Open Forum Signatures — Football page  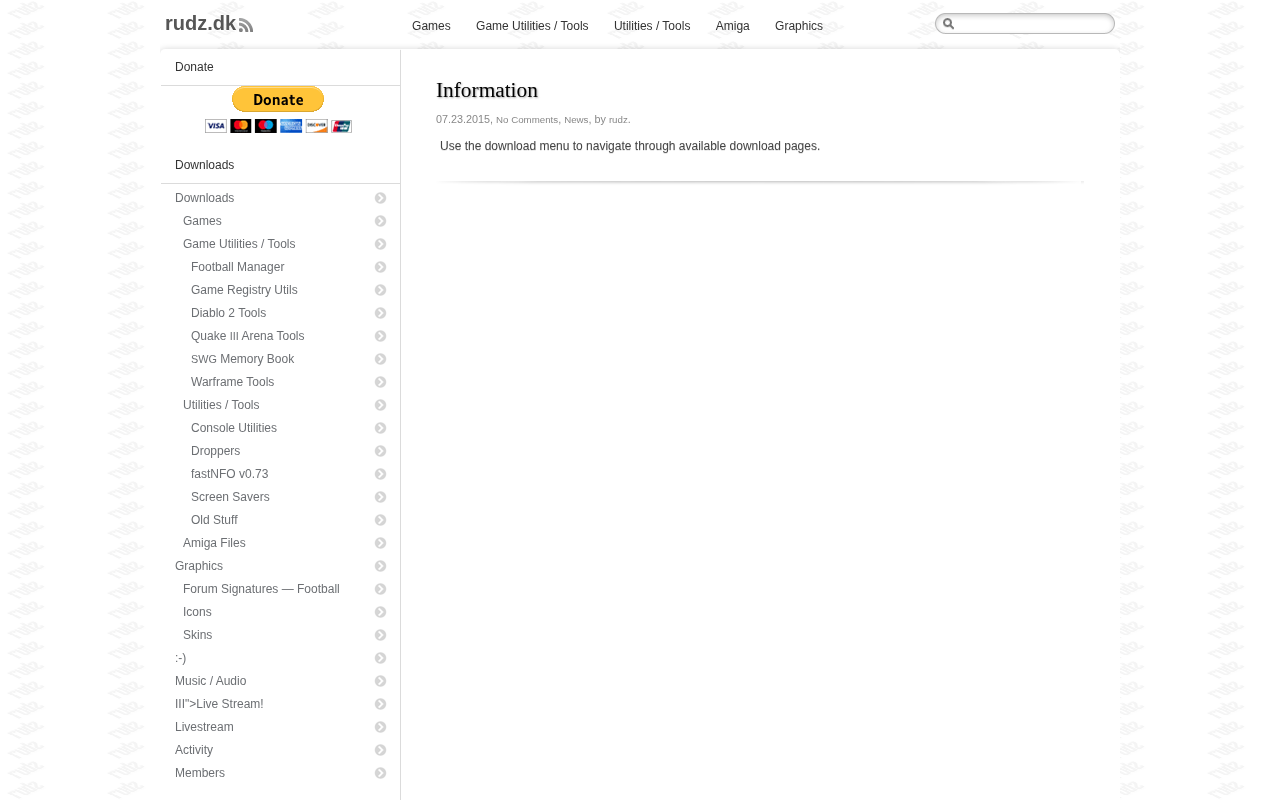261,589
